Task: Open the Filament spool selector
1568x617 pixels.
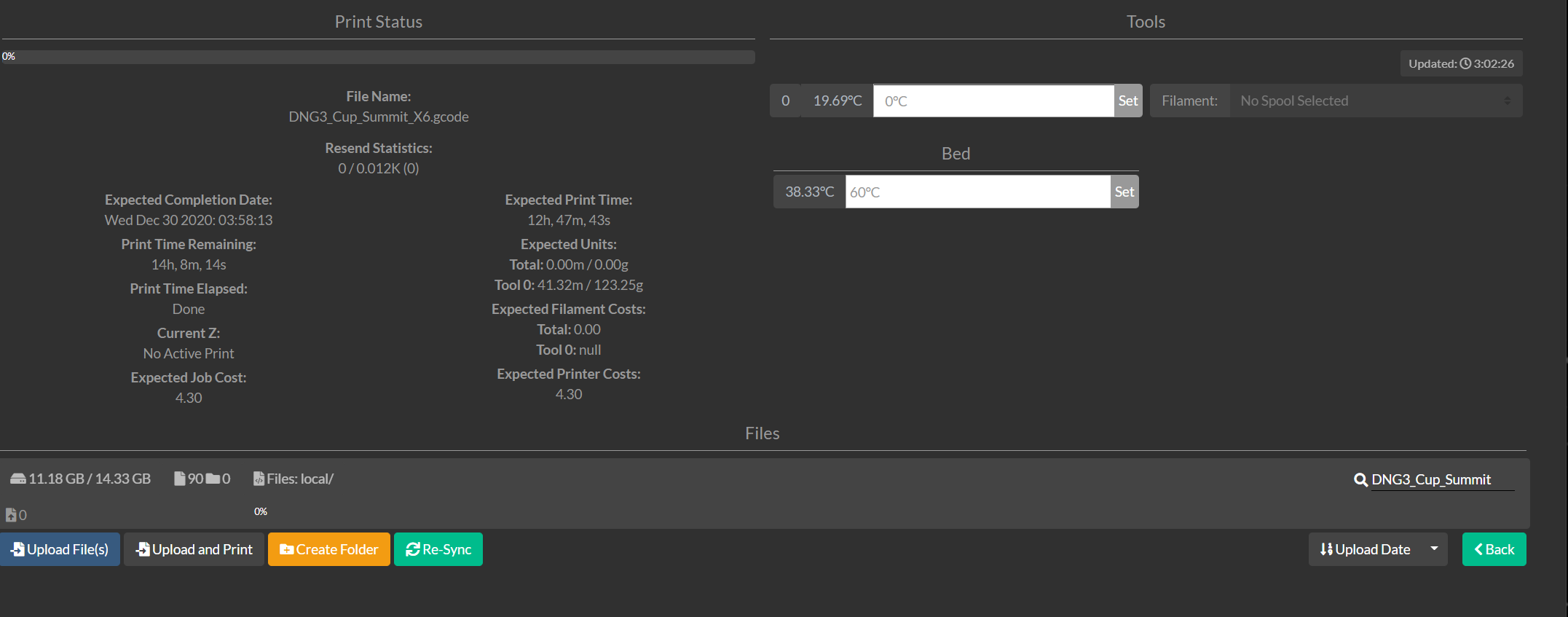Action: point(1376,101)
